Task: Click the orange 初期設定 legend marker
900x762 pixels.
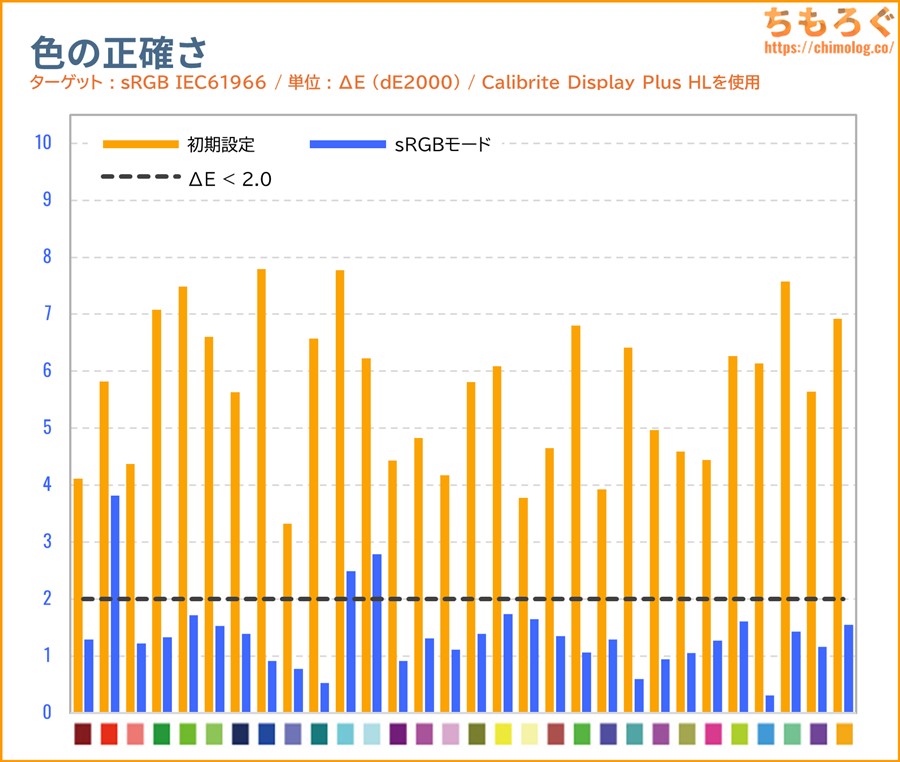Action: pos(139,144)
